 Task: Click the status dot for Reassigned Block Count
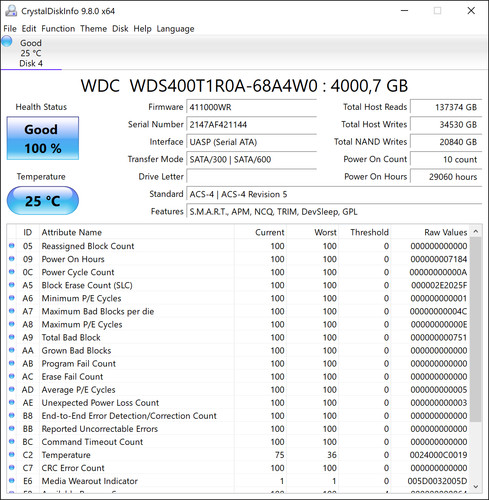12,246
